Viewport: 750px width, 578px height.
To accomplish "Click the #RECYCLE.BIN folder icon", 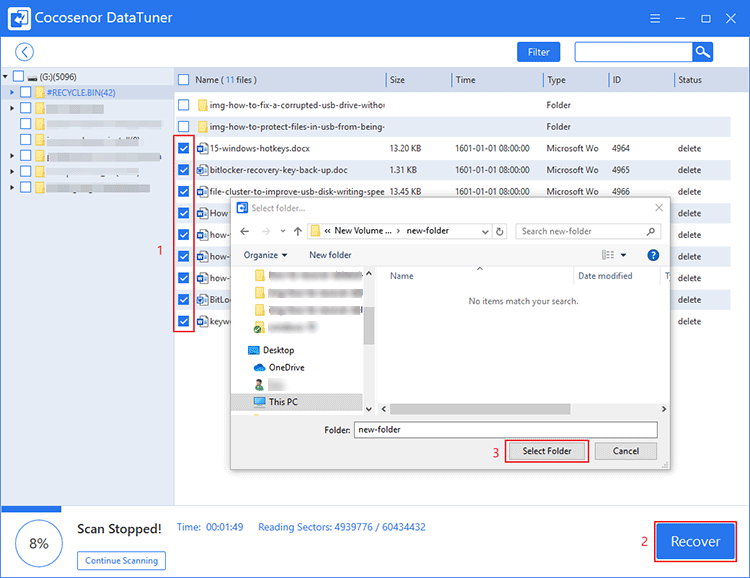I will pyautogui.click(x=40, y=92).
